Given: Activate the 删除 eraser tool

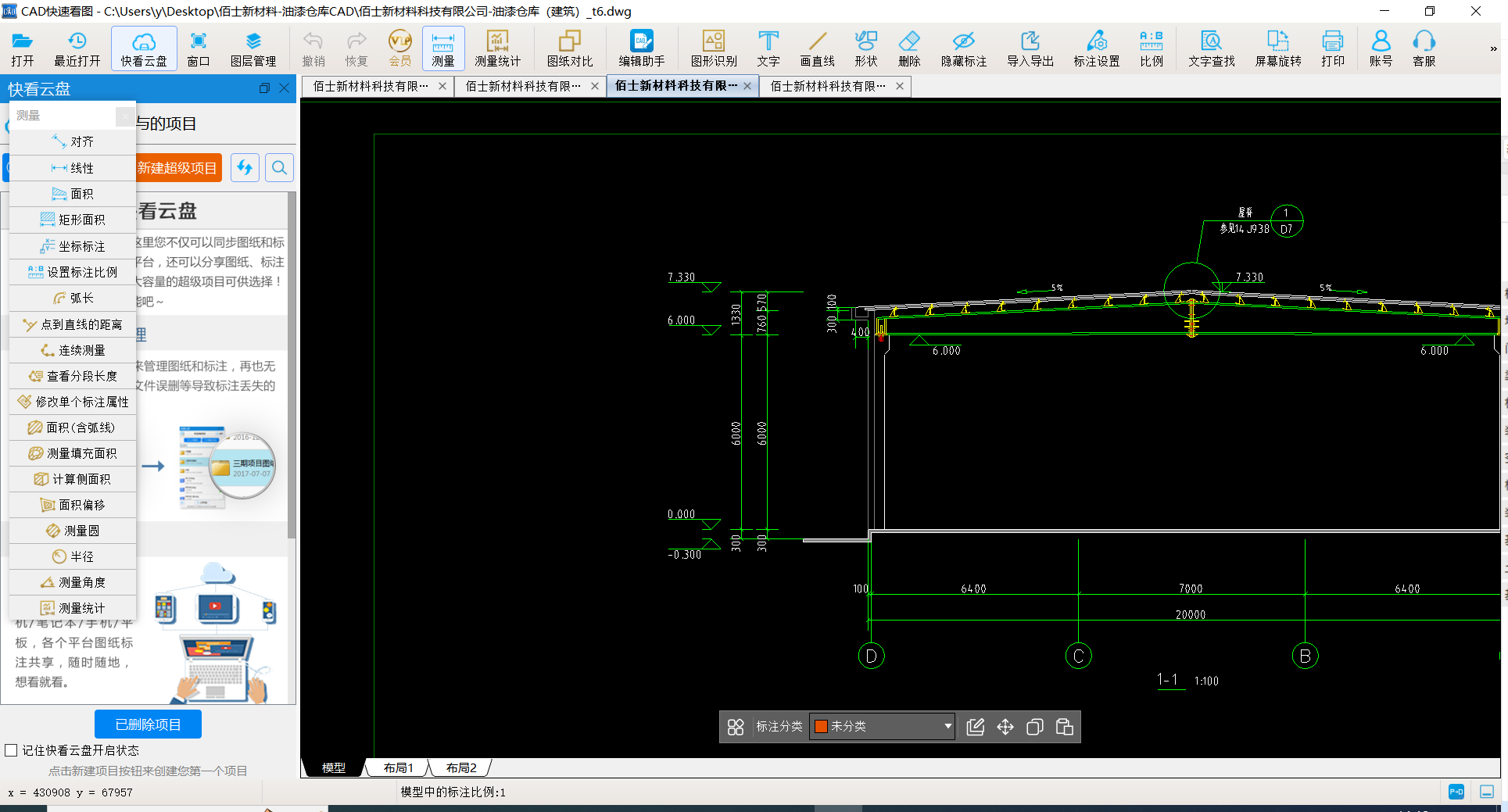Looking at the screenshot, I should (909, 48).
